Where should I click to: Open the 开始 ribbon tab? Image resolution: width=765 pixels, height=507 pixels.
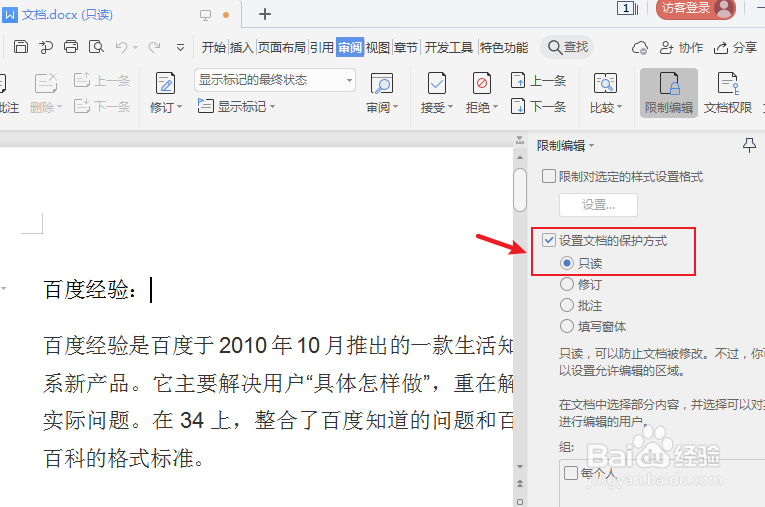coord(214,47)
